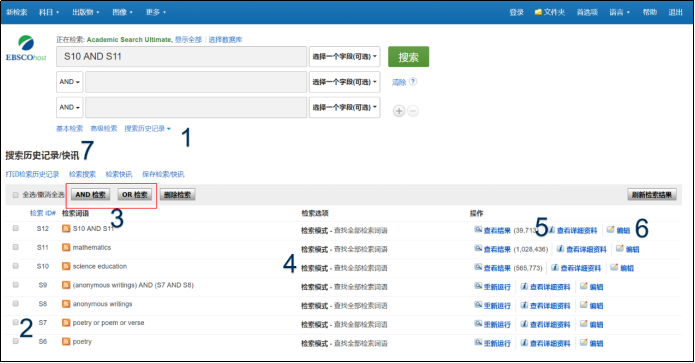Click the 保存检索/快讯 link
The height and width of the screenshot is (363, 695).
(163, 174)
